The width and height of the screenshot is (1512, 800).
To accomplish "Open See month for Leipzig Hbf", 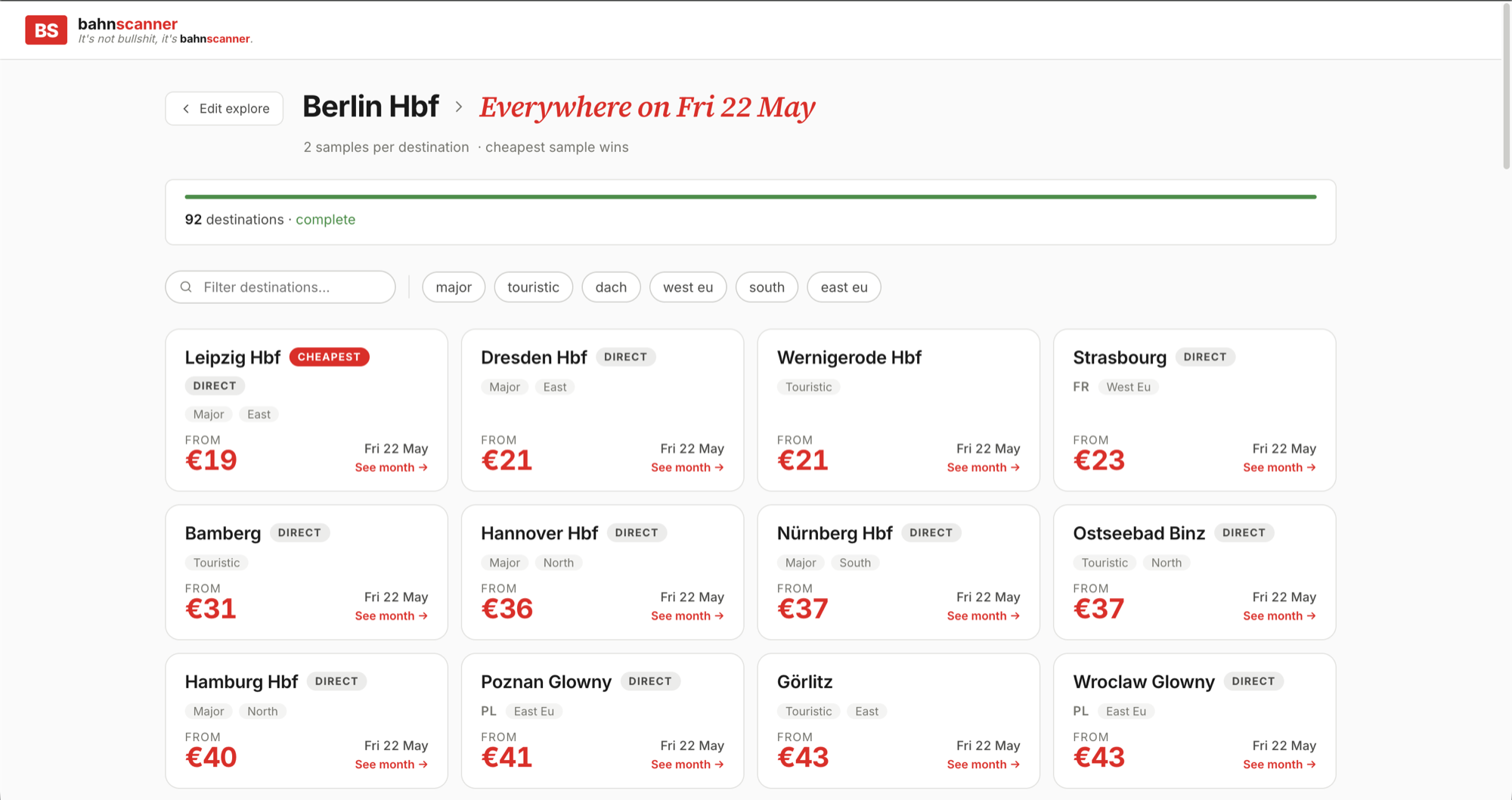I will click(x=392, y=467).
